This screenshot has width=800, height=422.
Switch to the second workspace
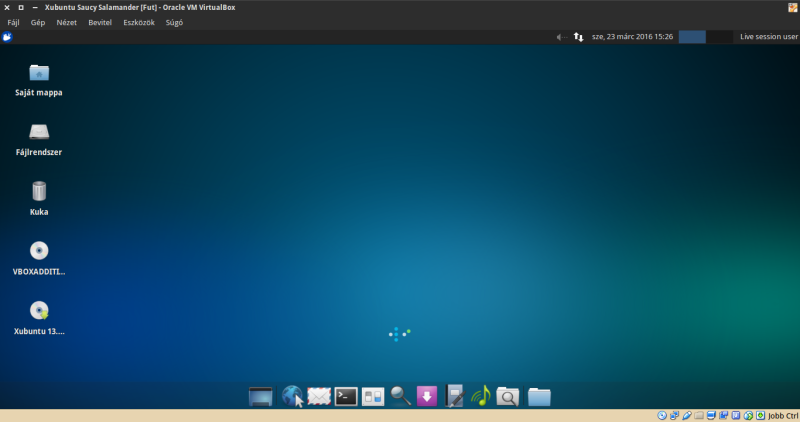click(719, 37)
